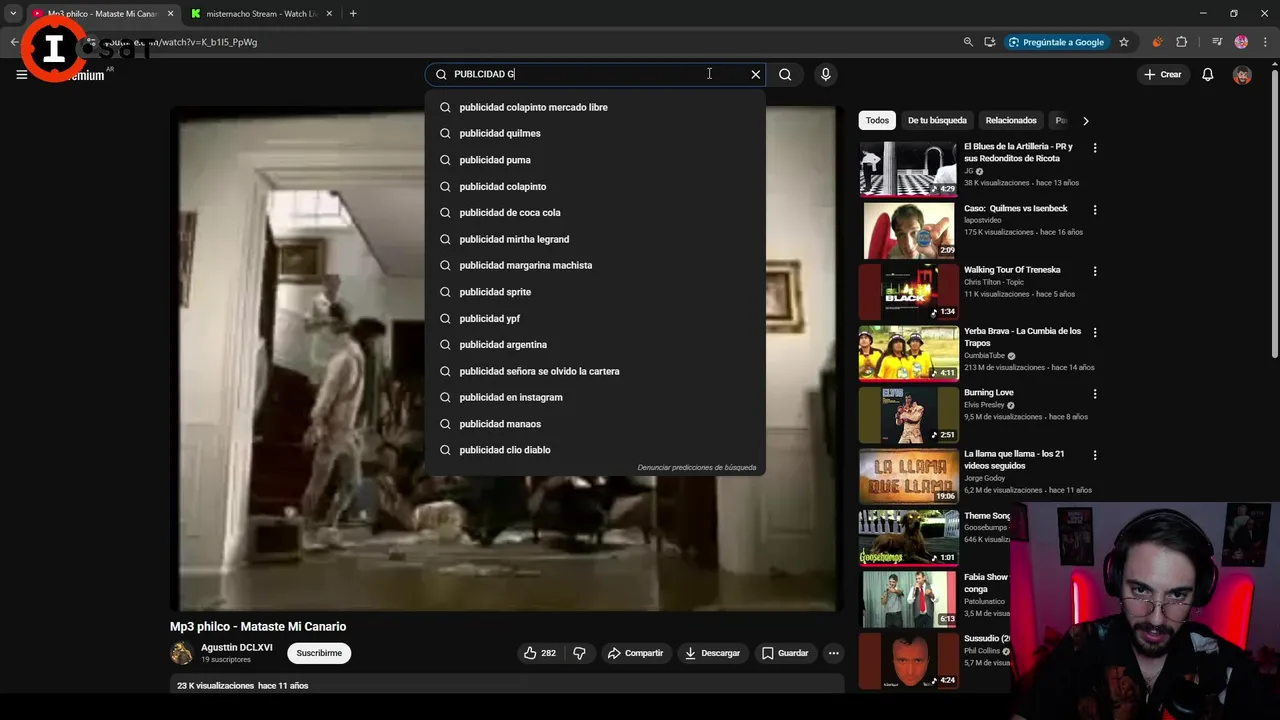Choose suggestion publicidad clio diablo
This screenshot has height=720, width=1280.
[x=595, y=450]
